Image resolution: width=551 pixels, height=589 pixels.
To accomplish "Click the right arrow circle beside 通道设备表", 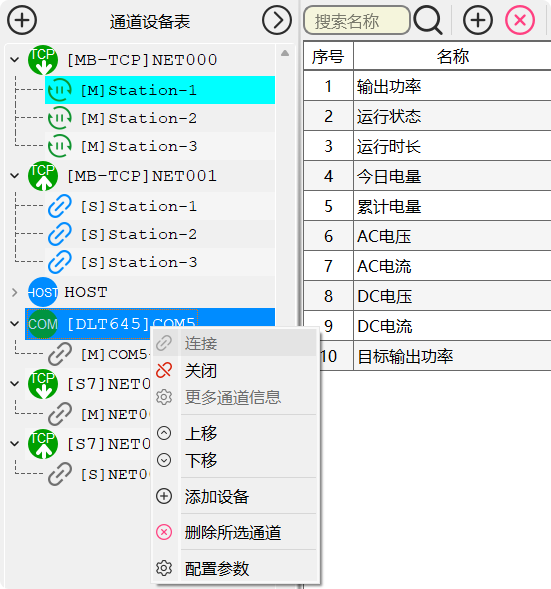I will click(x=277, y=20).
